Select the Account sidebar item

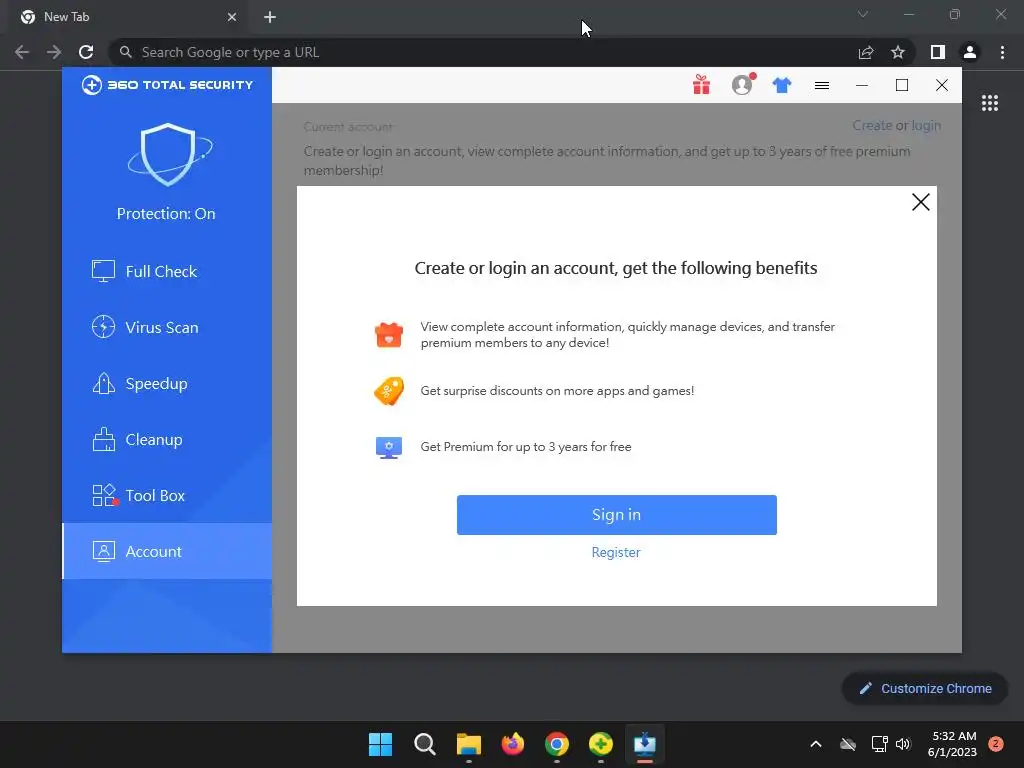(167, 551)
